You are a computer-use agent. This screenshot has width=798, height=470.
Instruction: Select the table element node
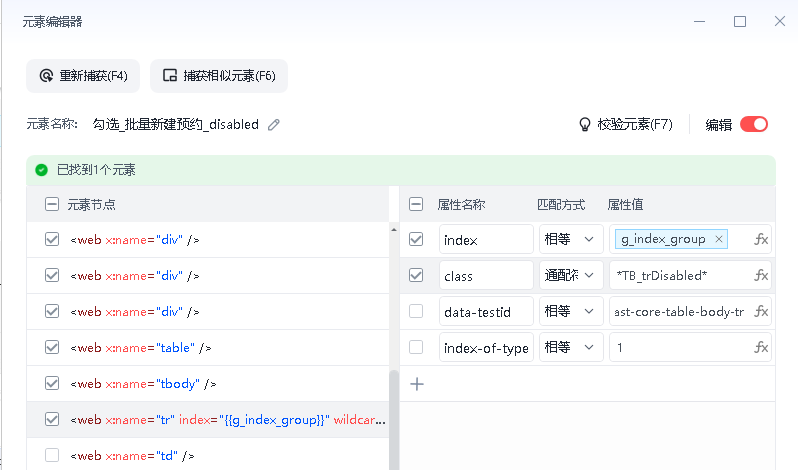coord(140,348)
